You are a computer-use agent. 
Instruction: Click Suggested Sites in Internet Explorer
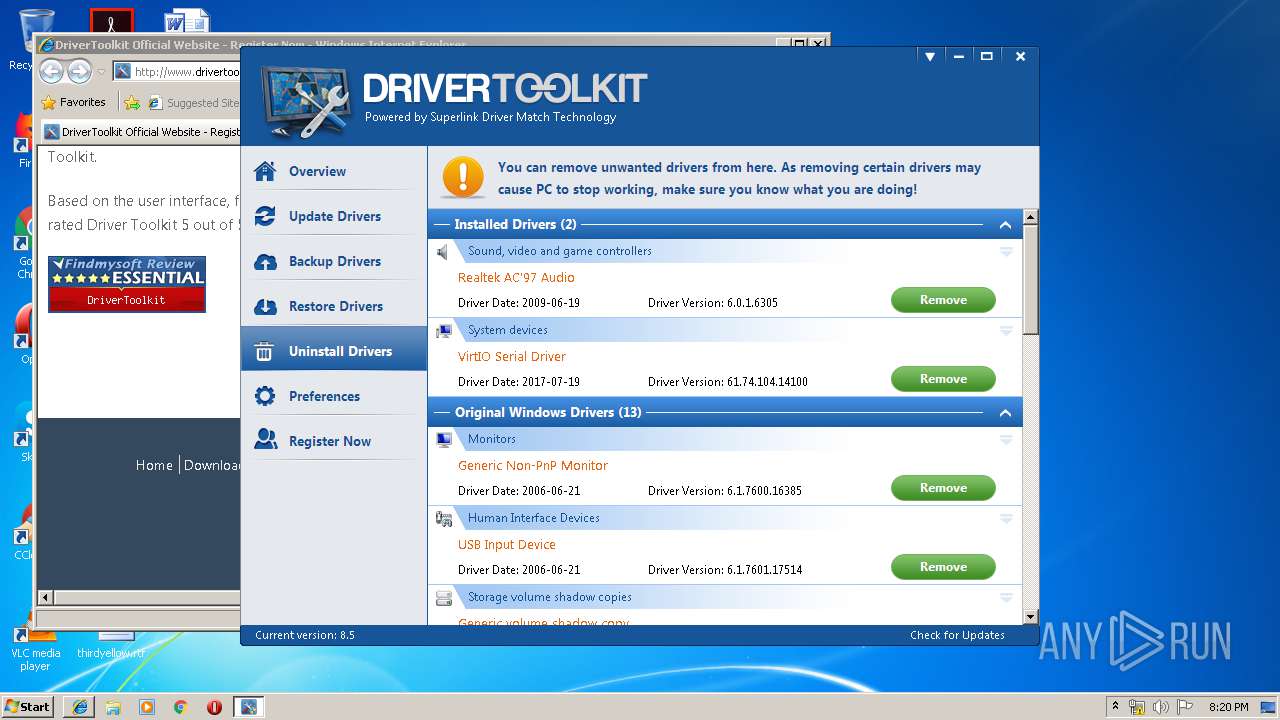click(194, 102)
